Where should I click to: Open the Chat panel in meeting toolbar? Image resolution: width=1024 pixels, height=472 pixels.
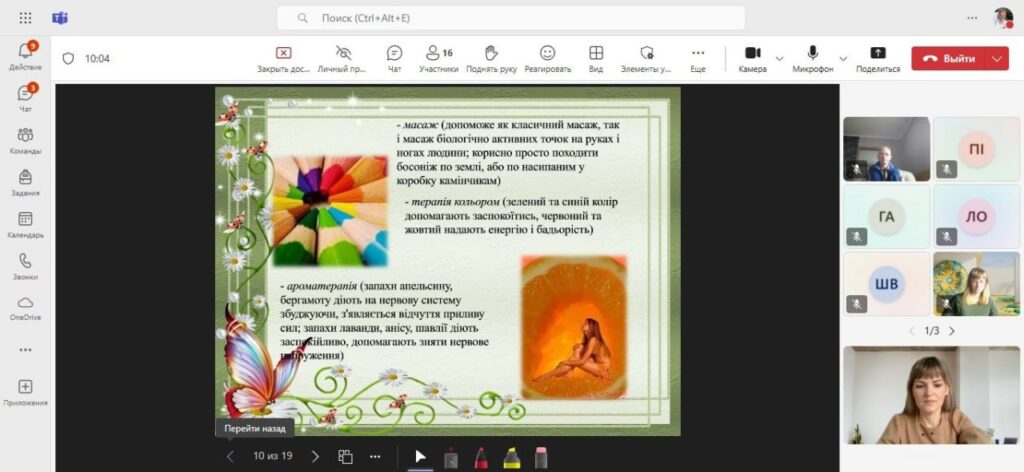point(394,58)
